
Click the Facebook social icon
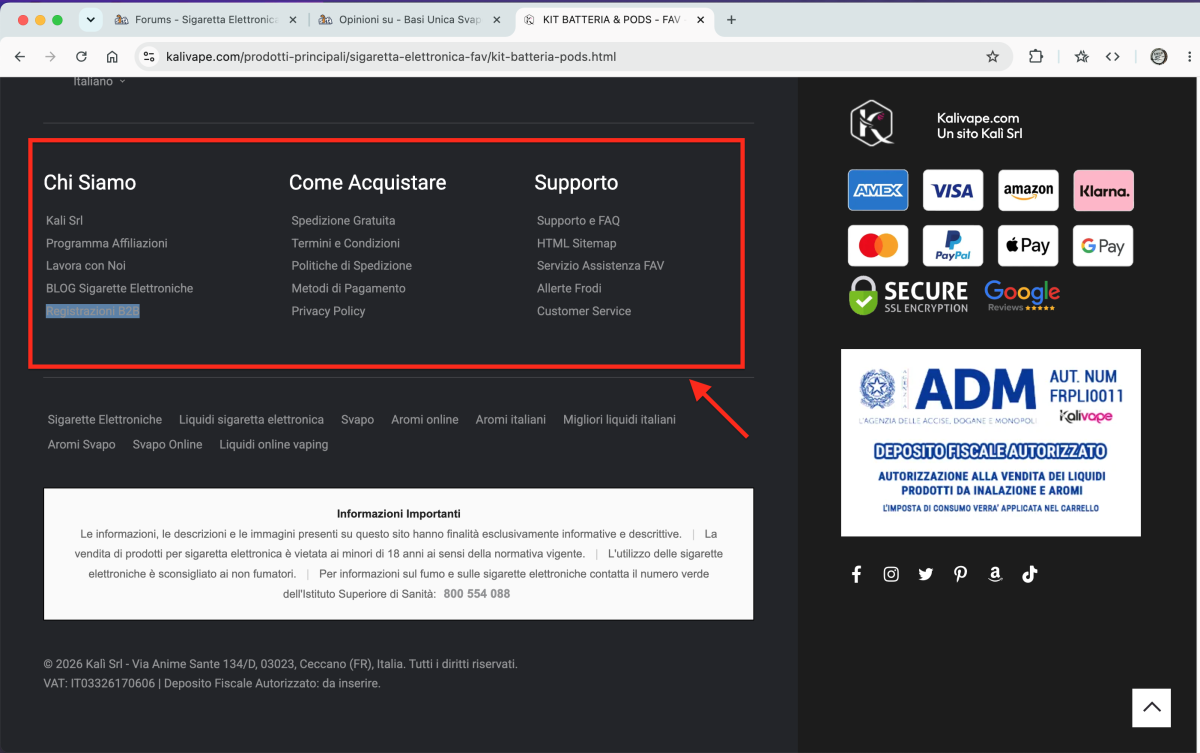tap(856, 574)
